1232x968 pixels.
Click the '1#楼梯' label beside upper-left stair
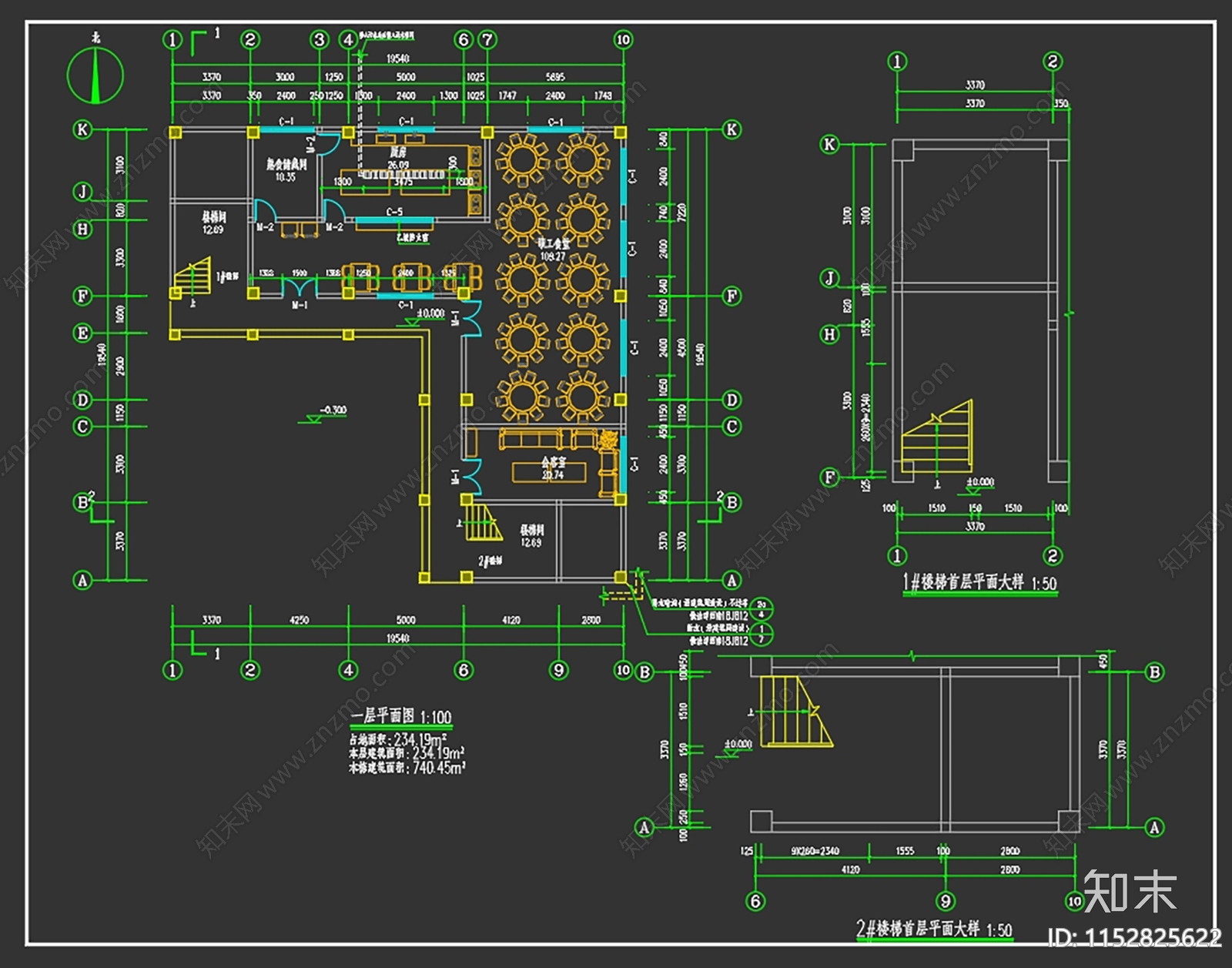[x=227, y=275]
